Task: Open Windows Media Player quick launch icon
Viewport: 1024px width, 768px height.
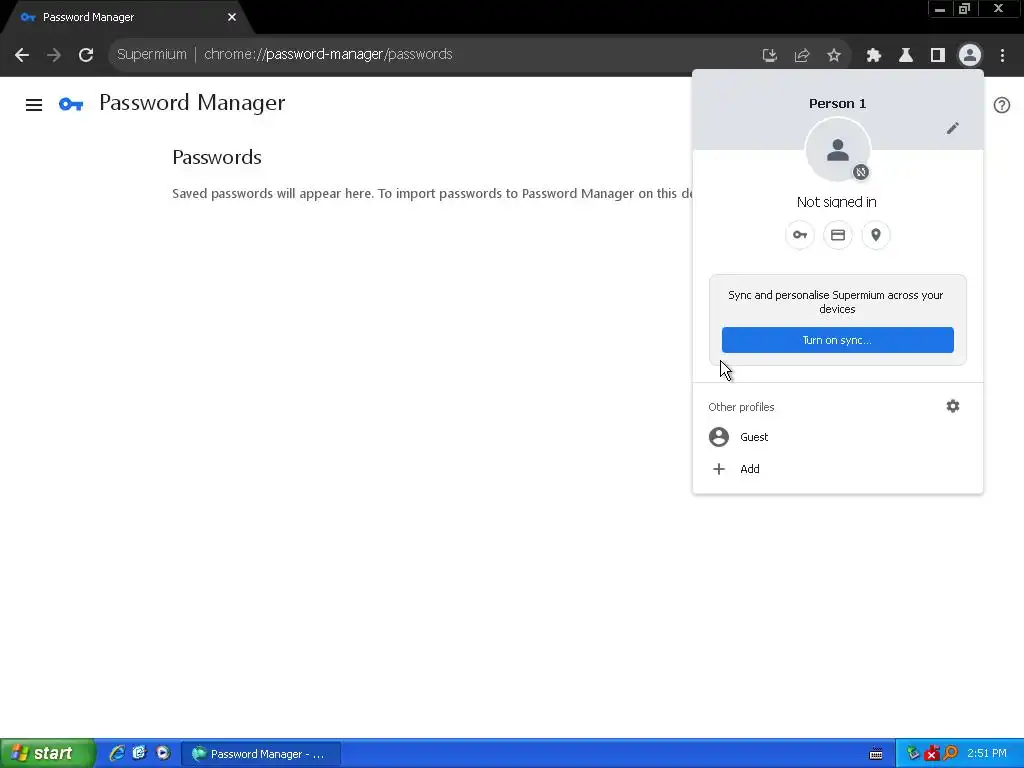Action: pos(163,754)
